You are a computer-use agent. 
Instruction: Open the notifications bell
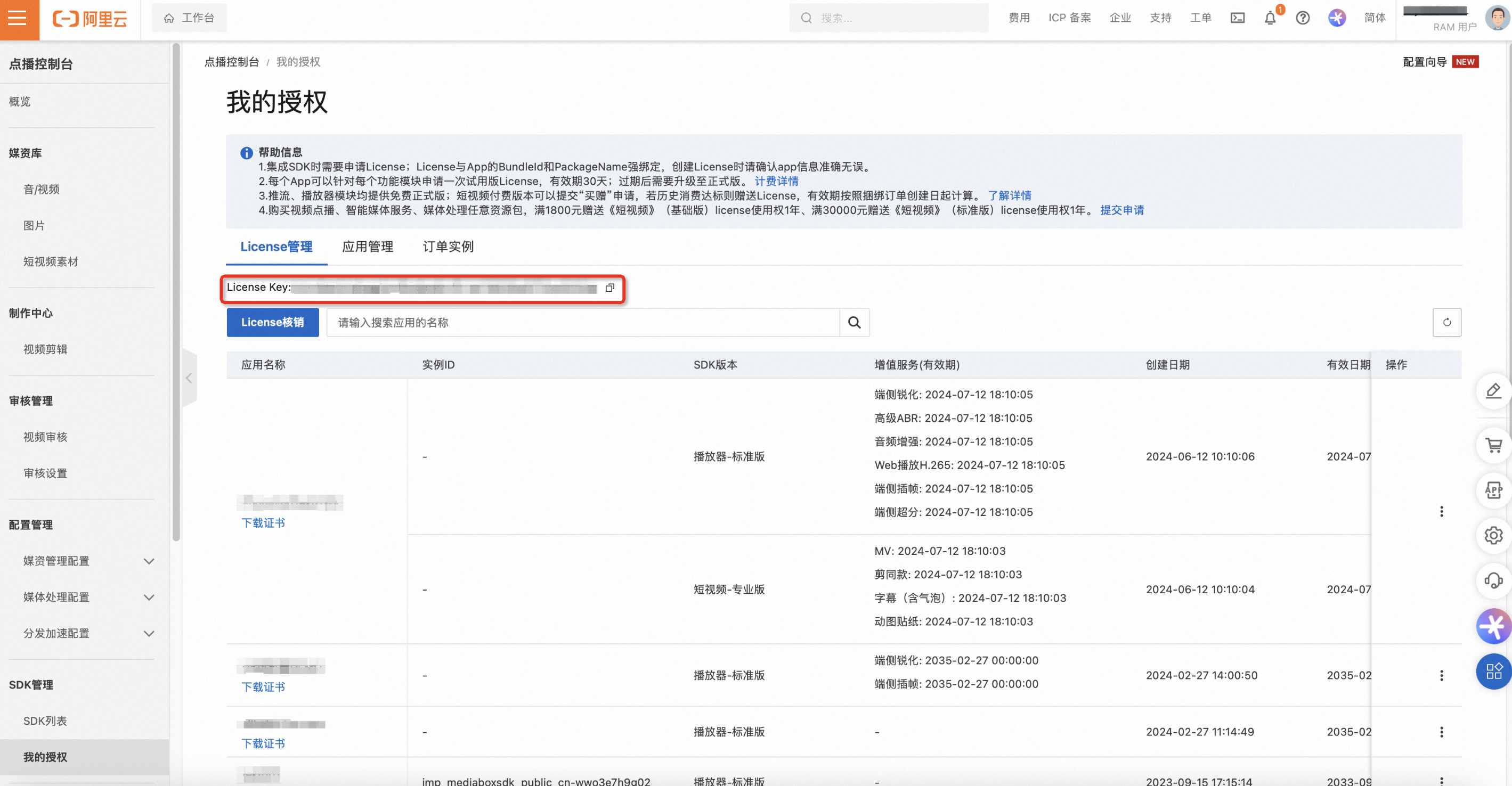pos(1270,18)
